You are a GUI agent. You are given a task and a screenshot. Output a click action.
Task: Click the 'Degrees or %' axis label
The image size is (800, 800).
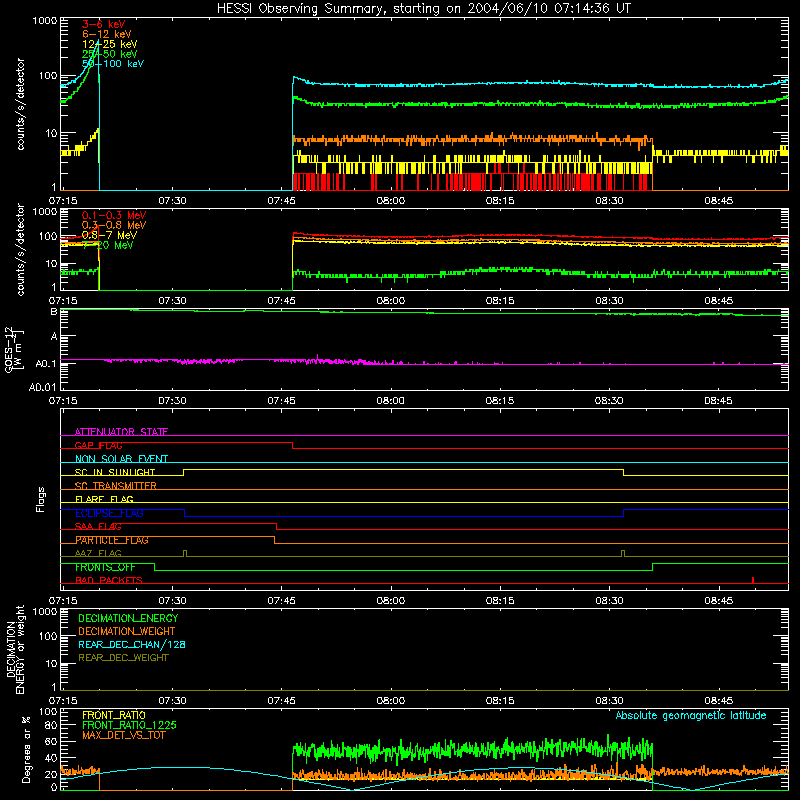click(x=26, y=749)
